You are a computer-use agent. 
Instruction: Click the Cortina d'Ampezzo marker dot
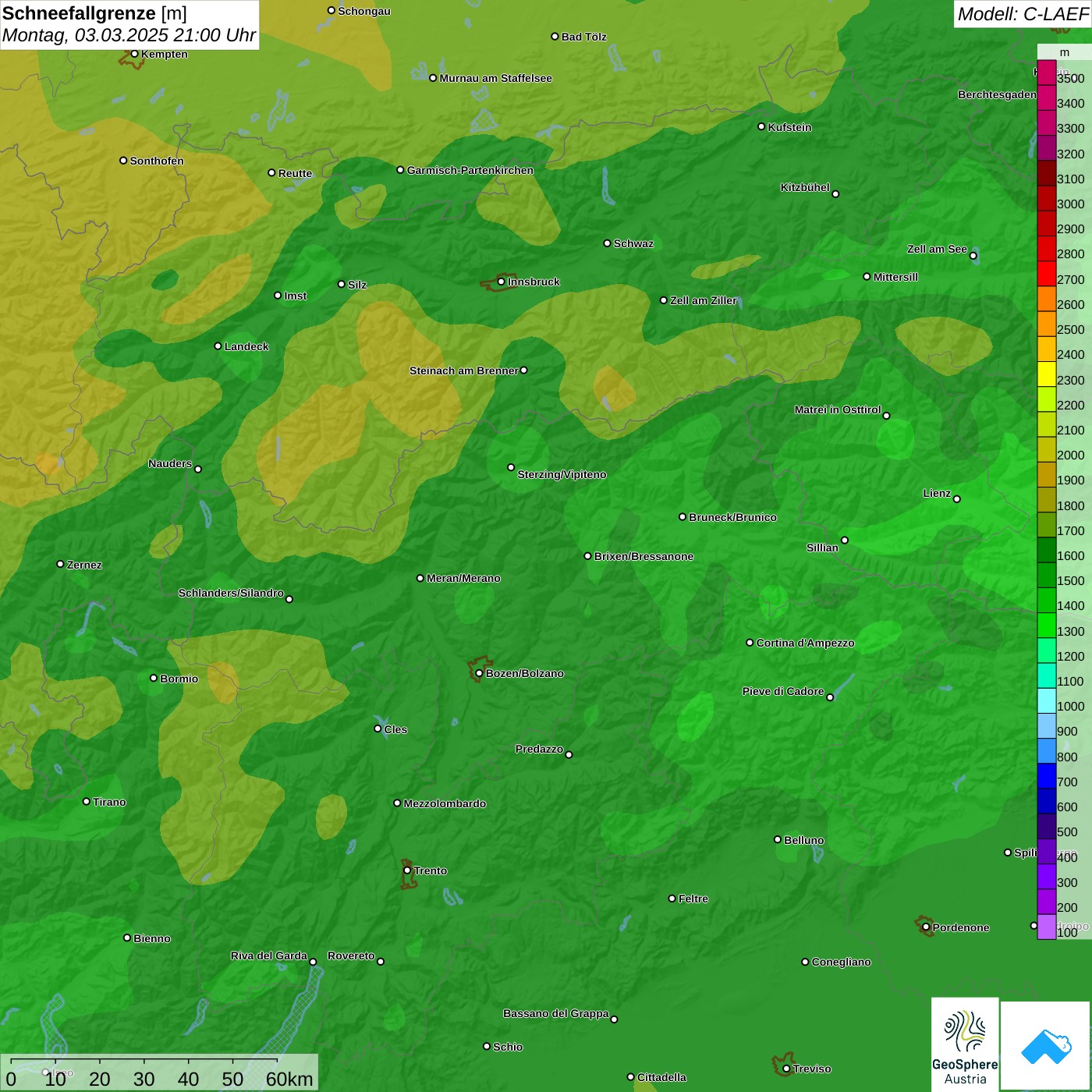tap(750, 643)
